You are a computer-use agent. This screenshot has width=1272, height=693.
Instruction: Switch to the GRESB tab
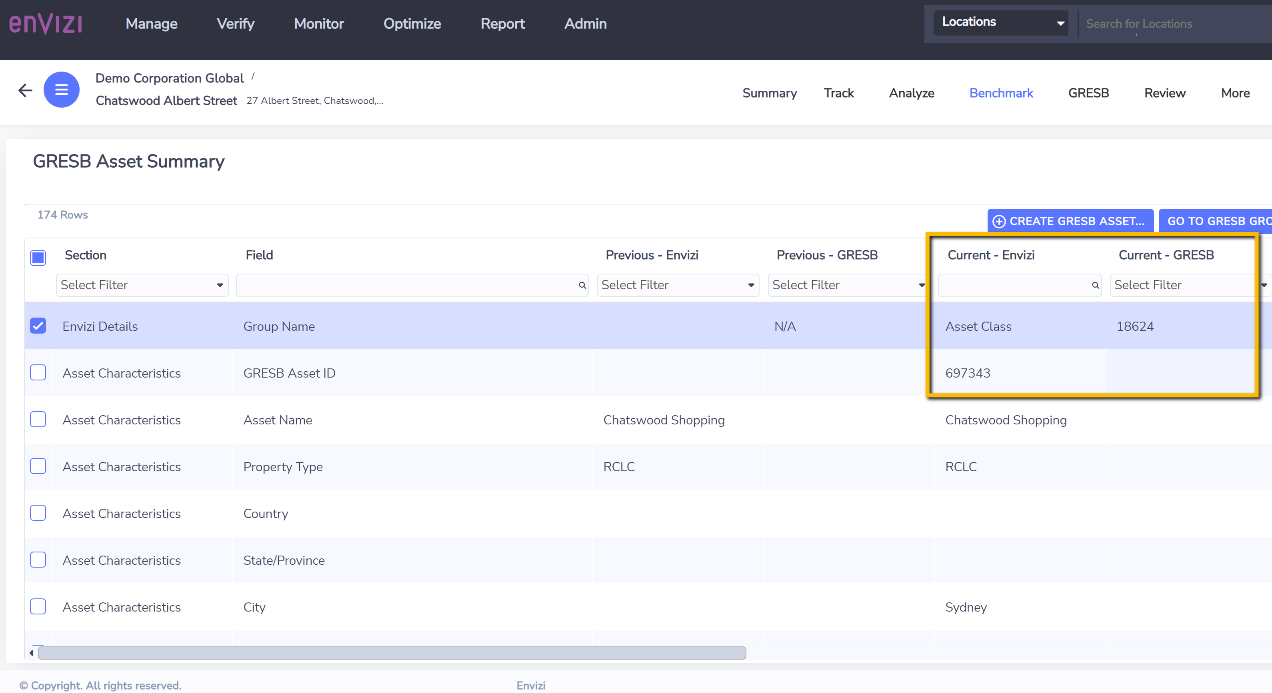[x=1089, y=93]
